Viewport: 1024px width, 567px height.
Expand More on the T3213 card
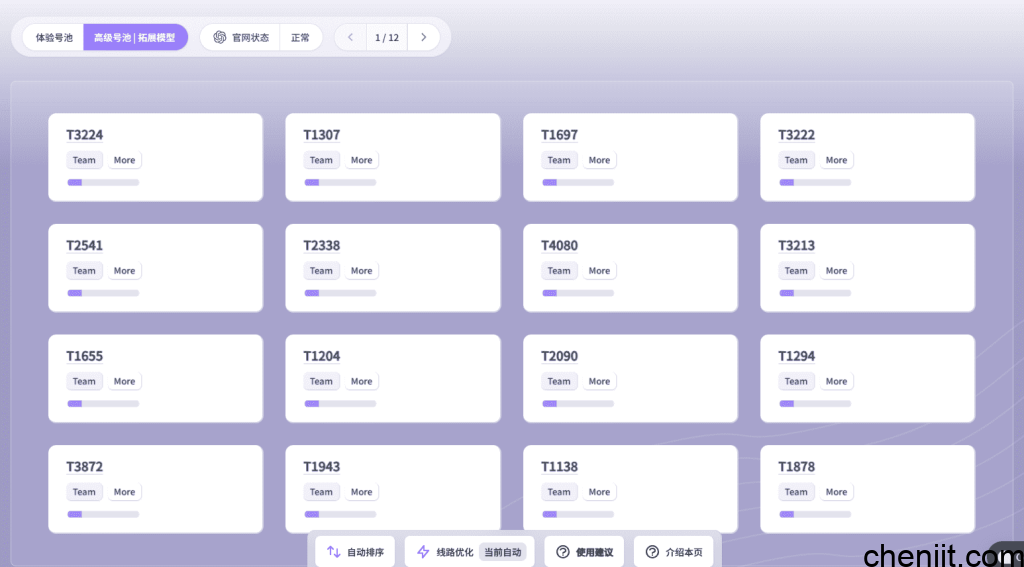836,271
